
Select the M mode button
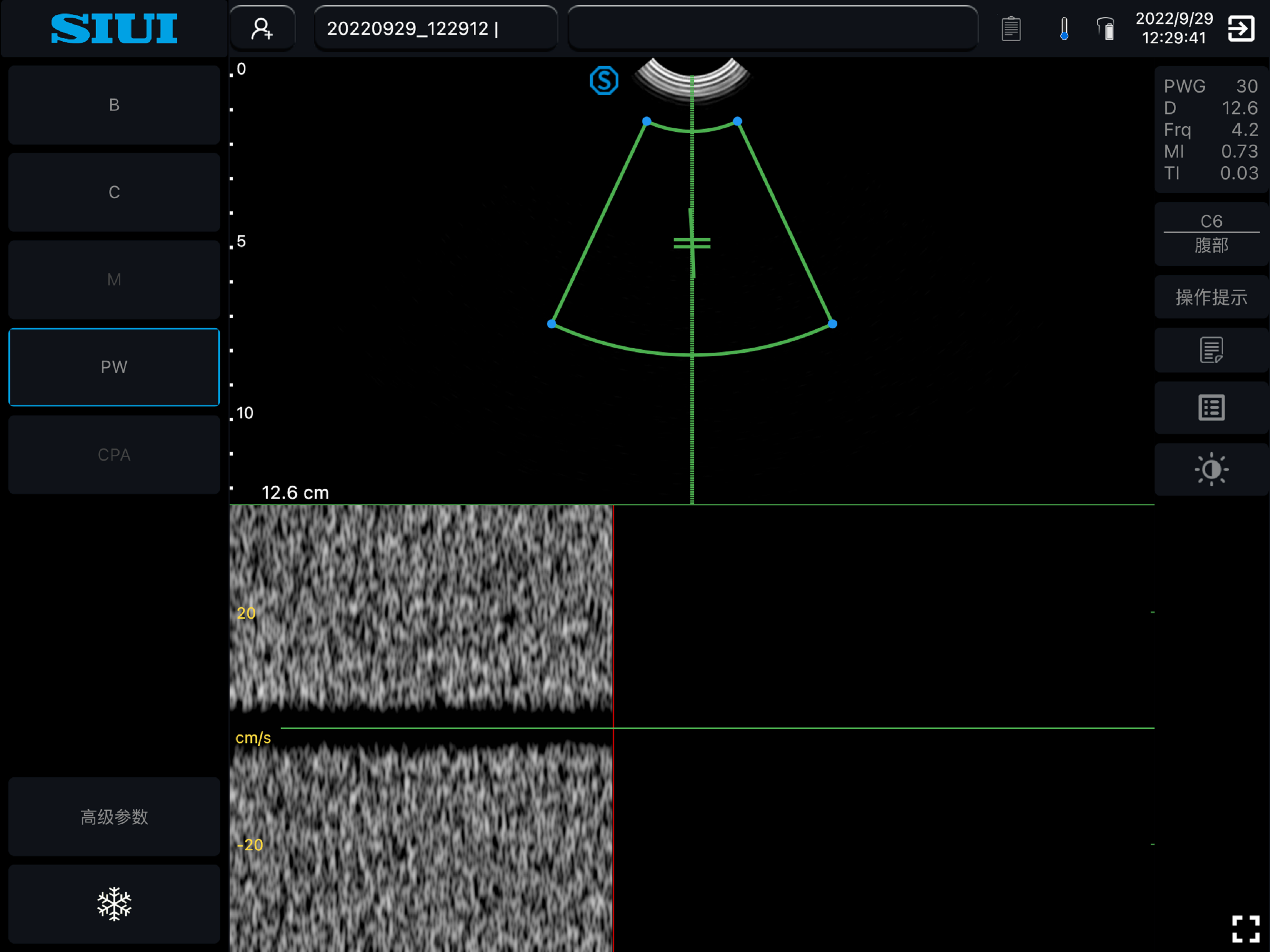(114, 280)
